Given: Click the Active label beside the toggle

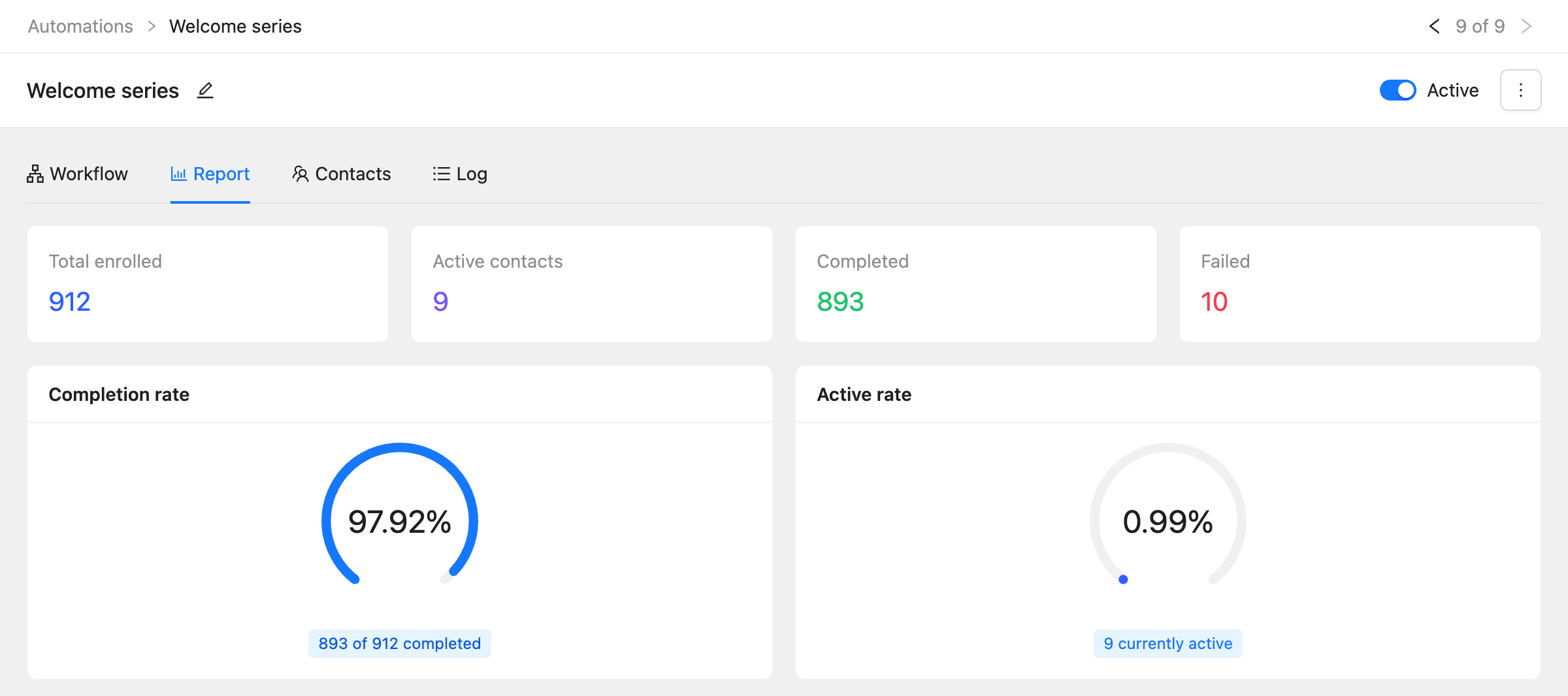Looking at the screenshot, I should point(1452,90).
